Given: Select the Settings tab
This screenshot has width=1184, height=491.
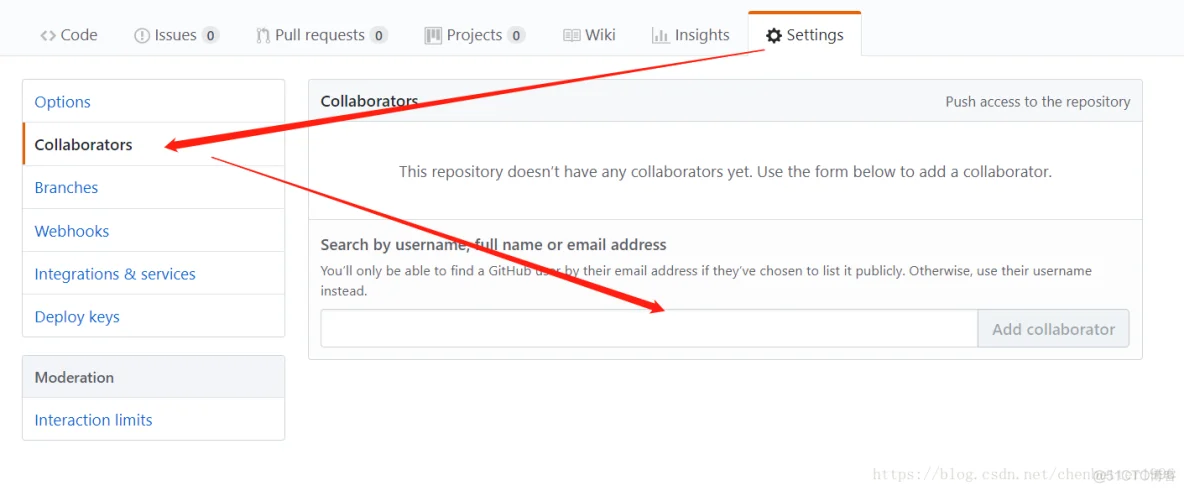Looking at the screenshot, I should [804, 35].
